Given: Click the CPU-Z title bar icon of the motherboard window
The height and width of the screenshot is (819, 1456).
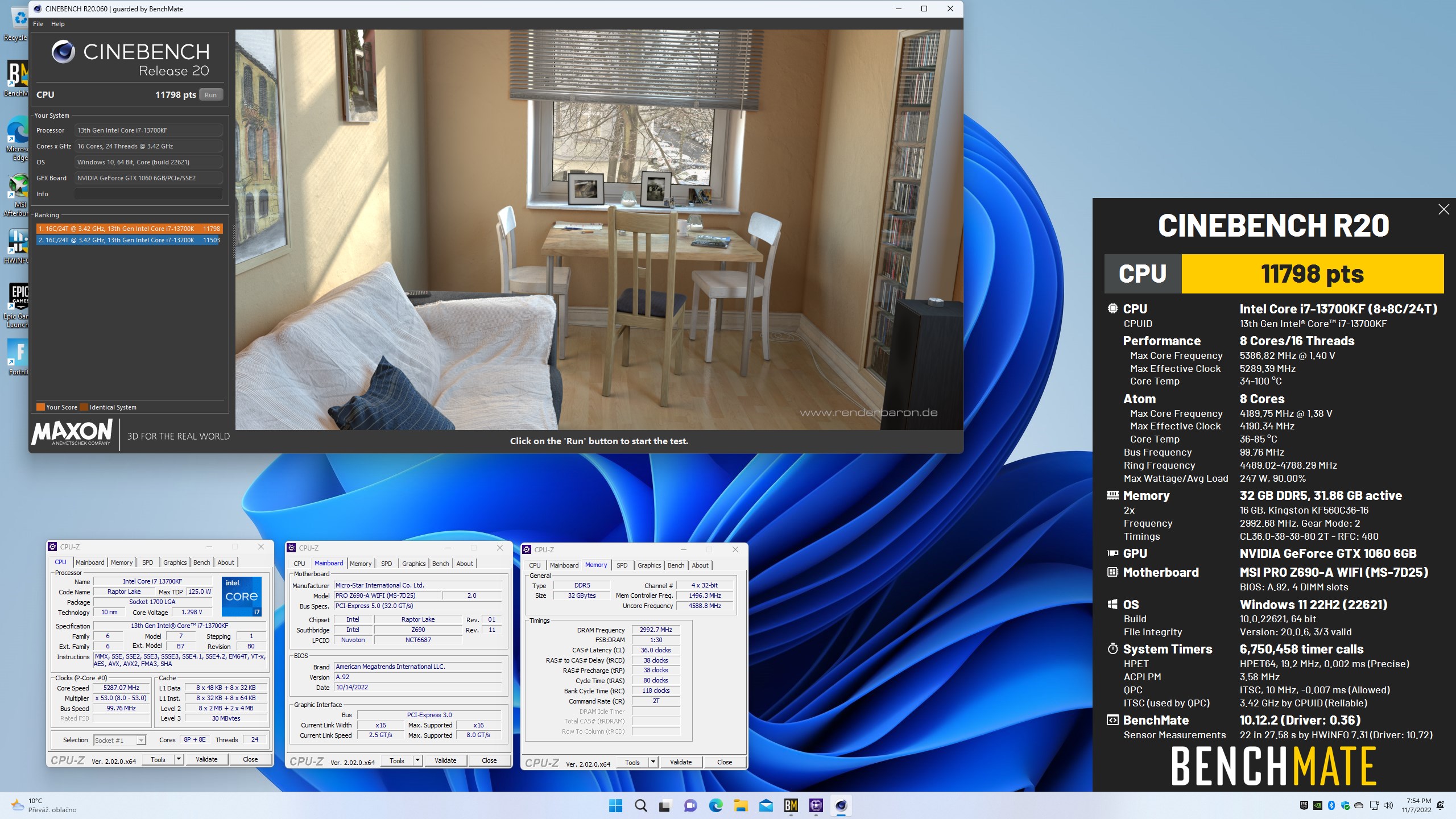Looking at the screenshot, I should (x=292, y=548).
